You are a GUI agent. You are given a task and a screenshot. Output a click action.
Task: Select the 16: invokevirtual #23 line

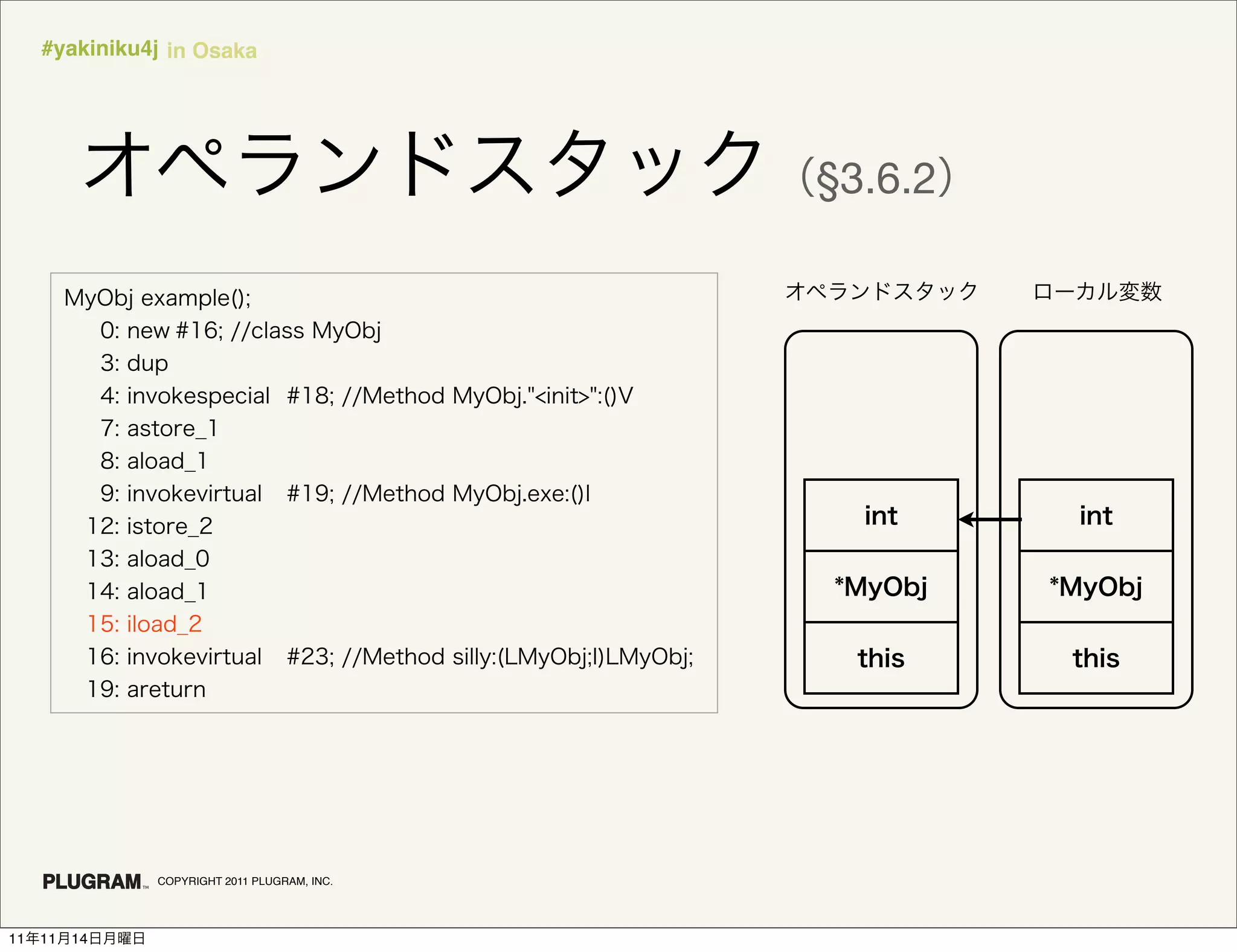390,656
